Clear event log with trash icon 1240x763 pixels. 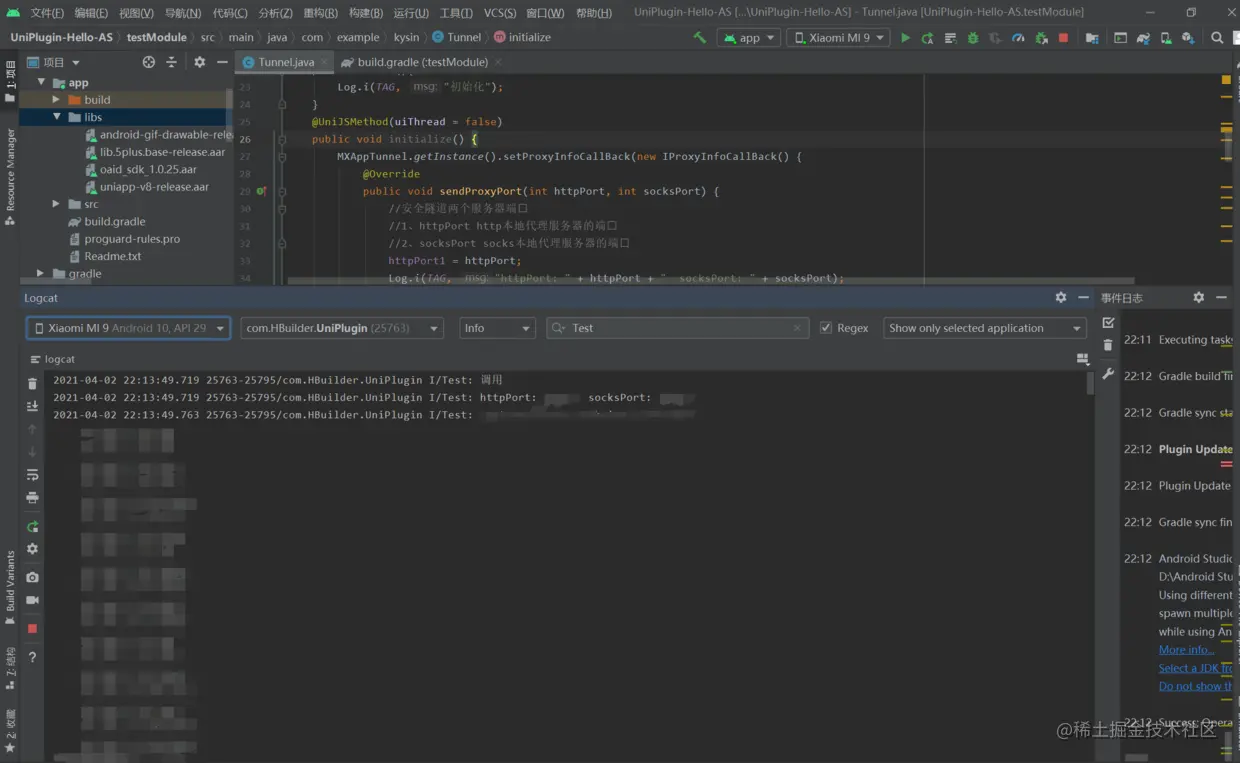coord(1108,345)
